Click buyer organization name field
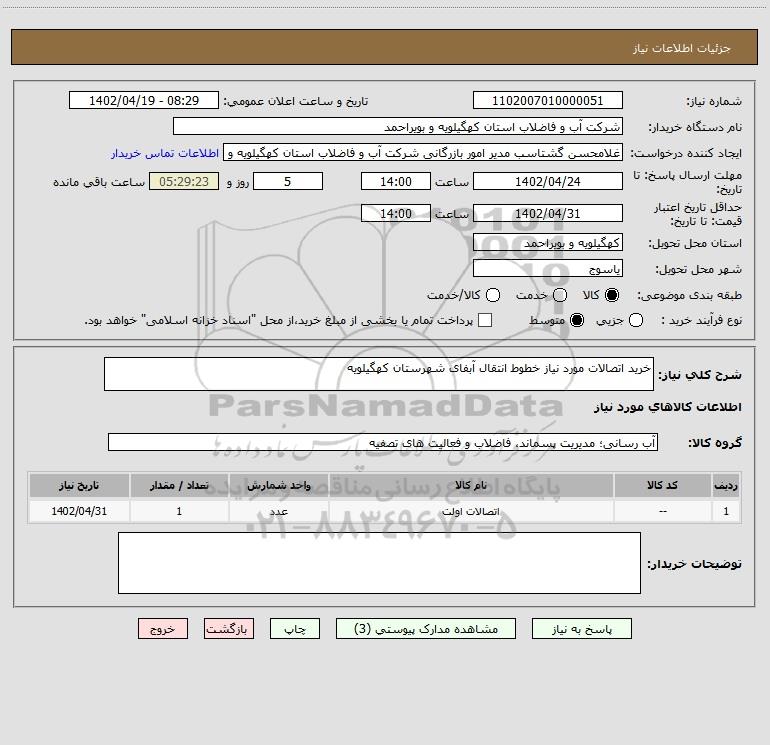 coord(398,127)
